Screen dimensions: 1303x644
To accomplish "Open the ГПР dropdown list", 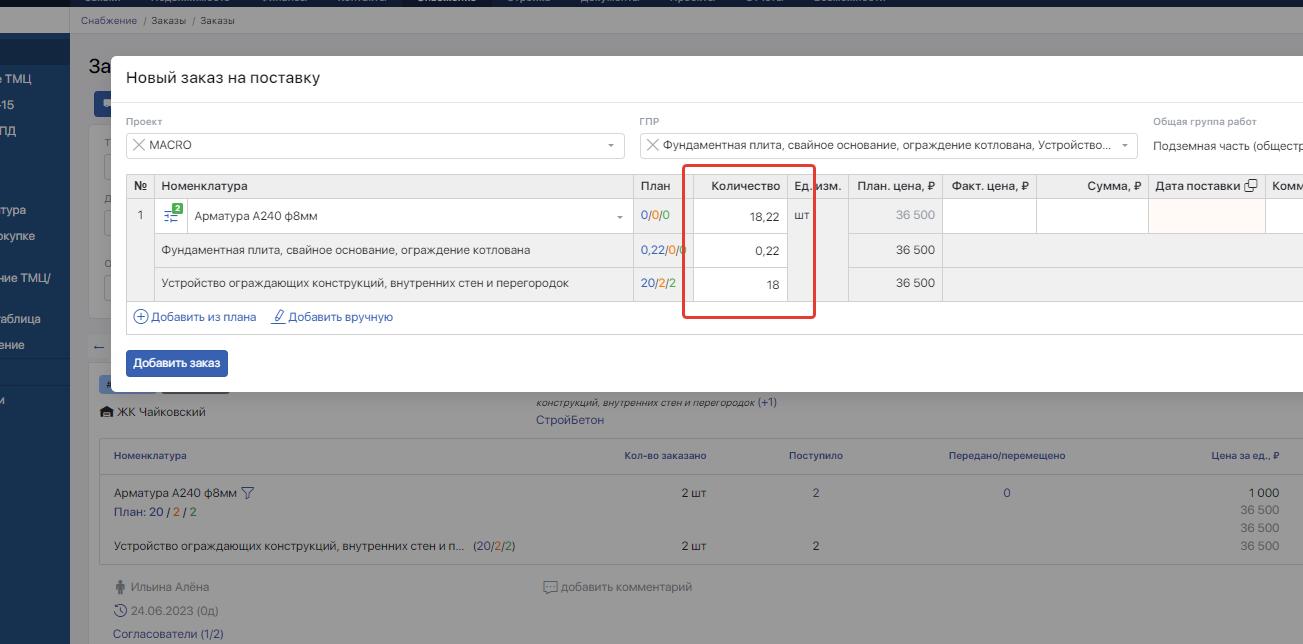I will point(1125,146).
